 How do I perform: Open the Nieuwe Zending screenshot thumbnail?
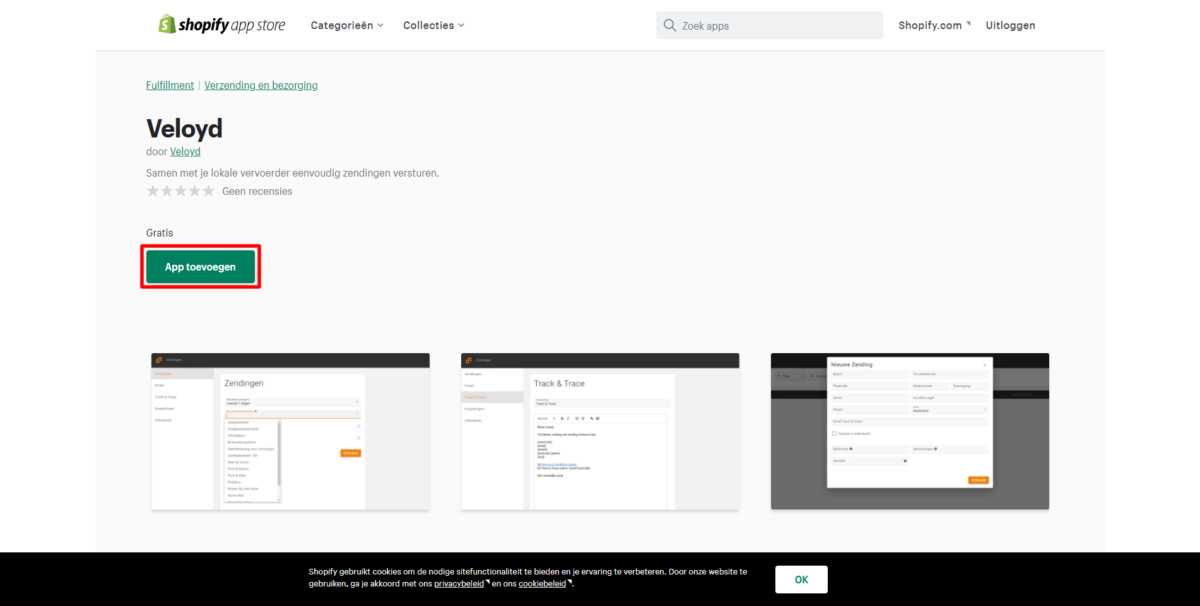(909, 431)
